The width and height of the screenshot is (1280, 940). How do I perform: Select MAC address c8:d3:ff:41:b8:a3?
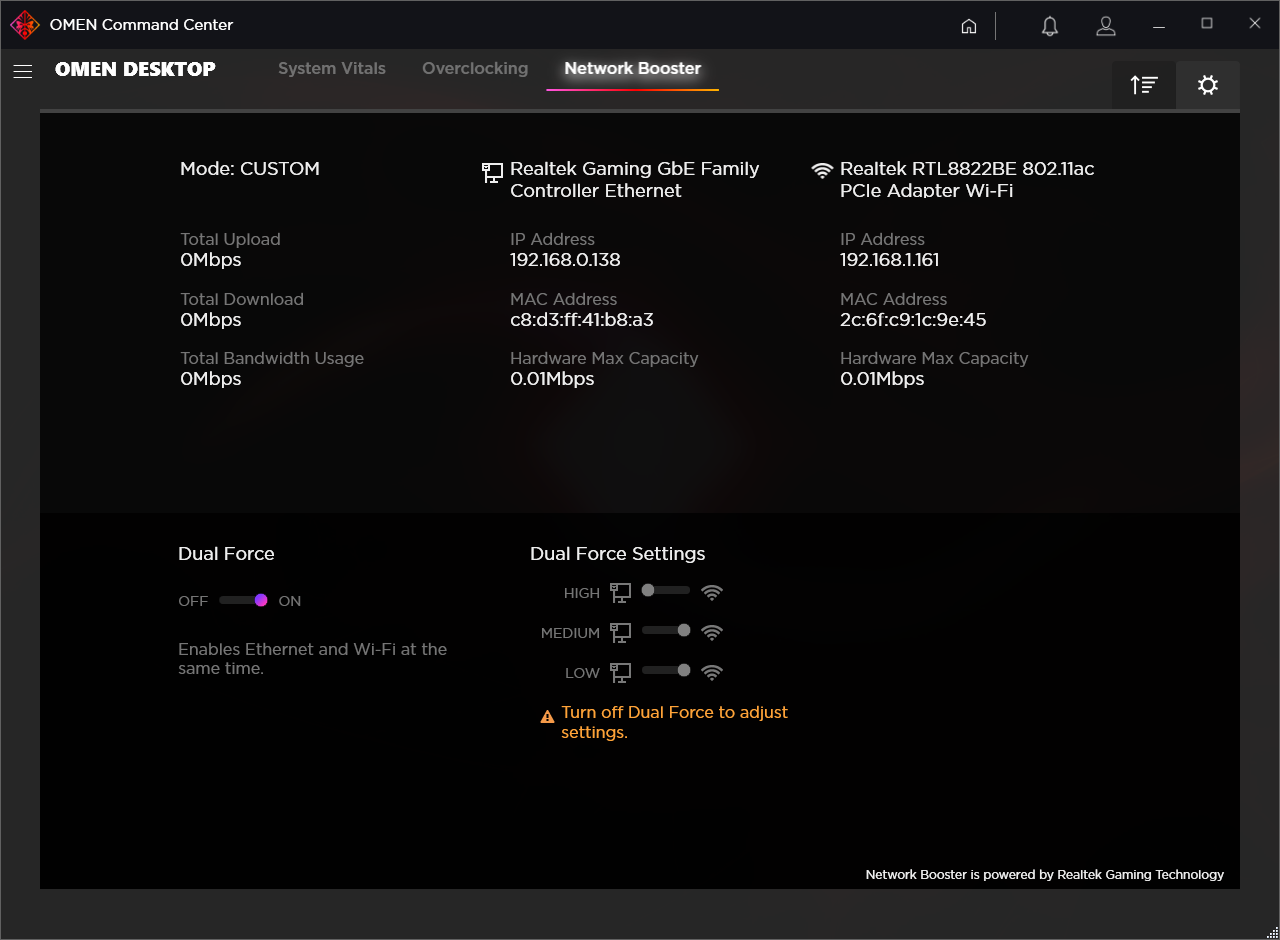[582, 320]
